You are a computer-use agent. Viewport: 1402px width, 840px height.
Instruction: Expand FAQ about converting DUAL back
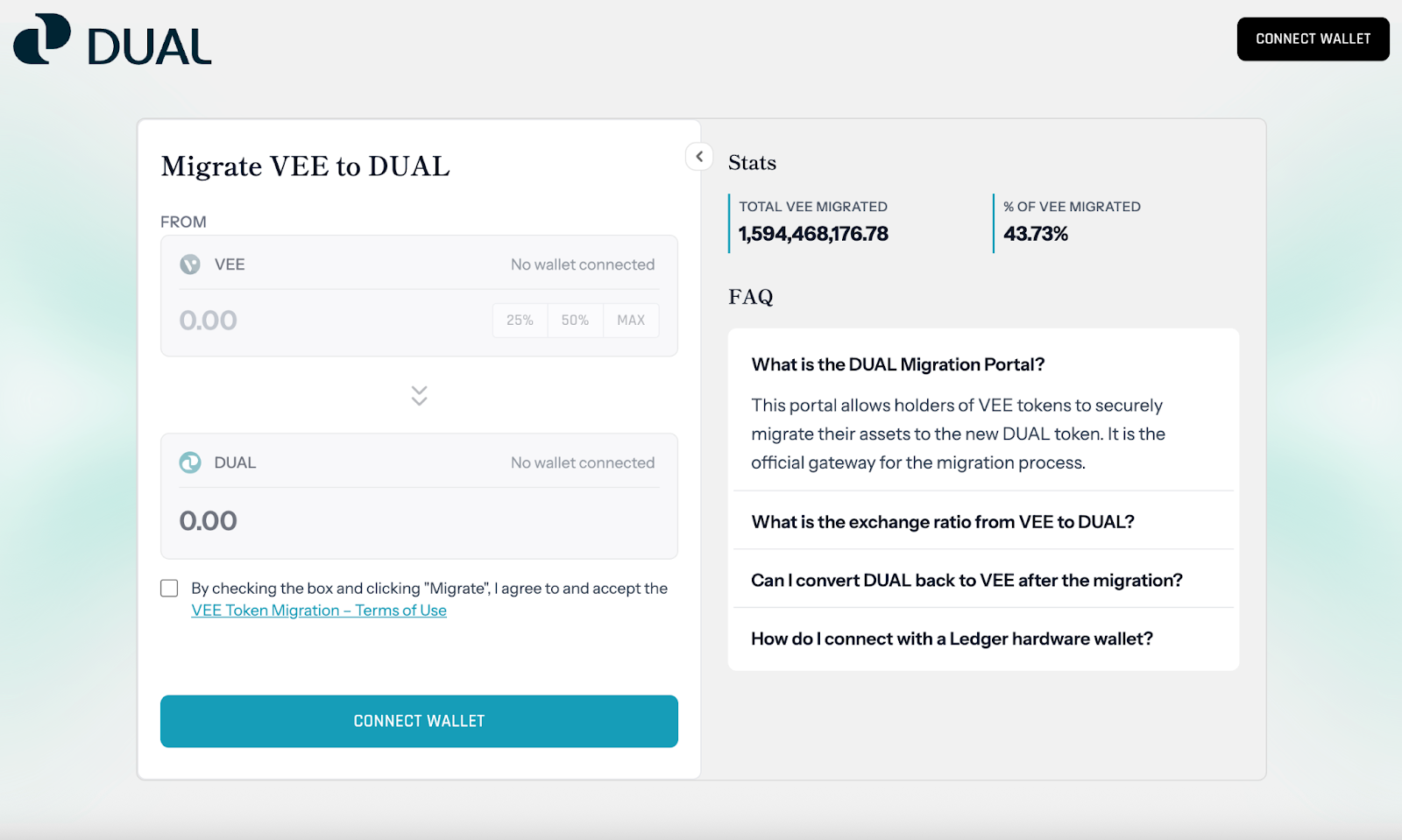pyautogui.click(x=967, y=581)
